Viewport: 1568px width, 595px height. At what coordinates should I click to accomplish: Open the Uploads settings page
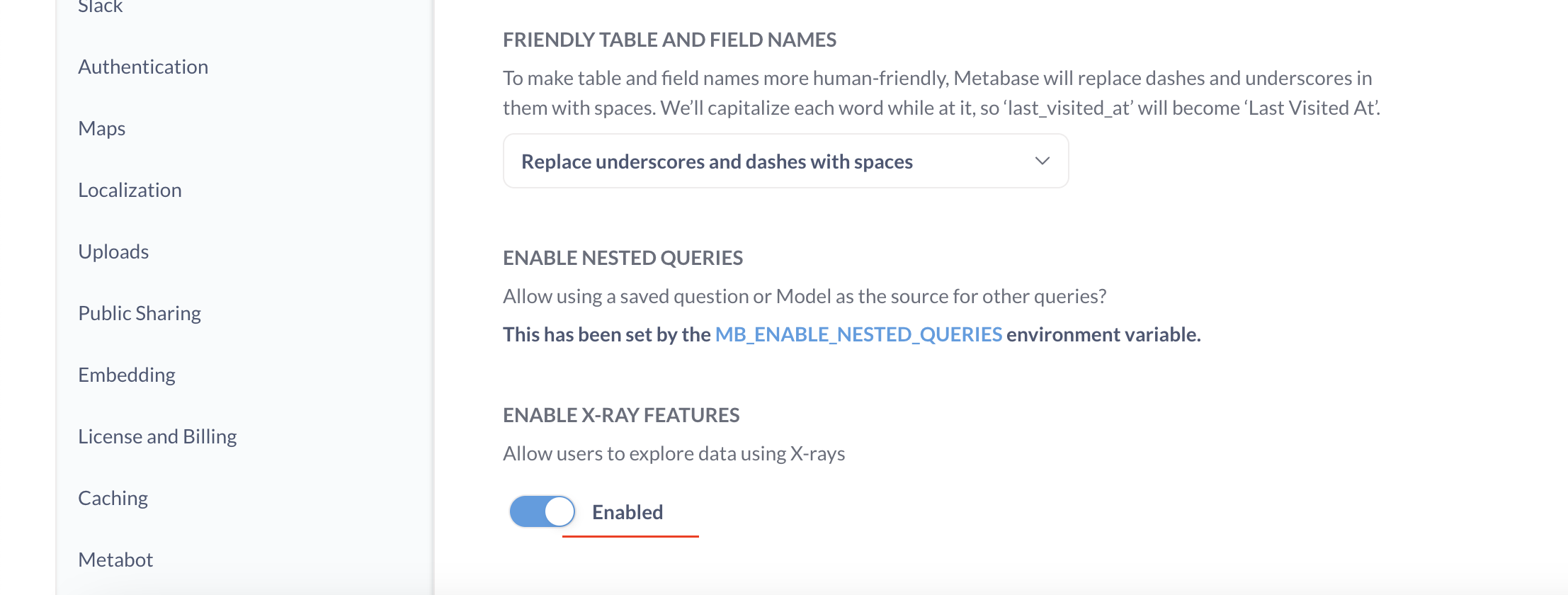point(113,251)
